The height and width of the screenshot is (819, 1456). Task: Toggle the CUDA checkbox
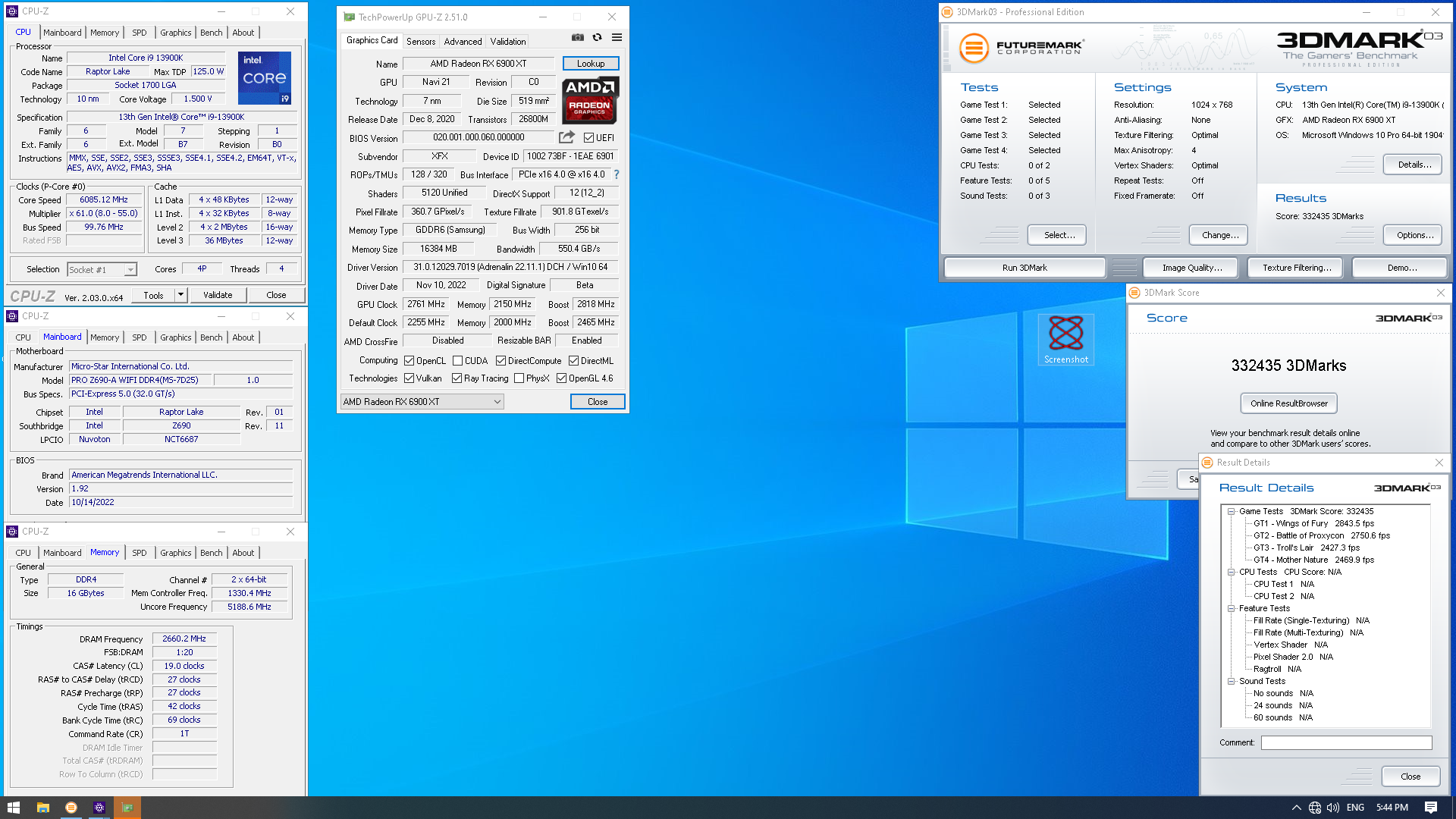coord(458,361)
